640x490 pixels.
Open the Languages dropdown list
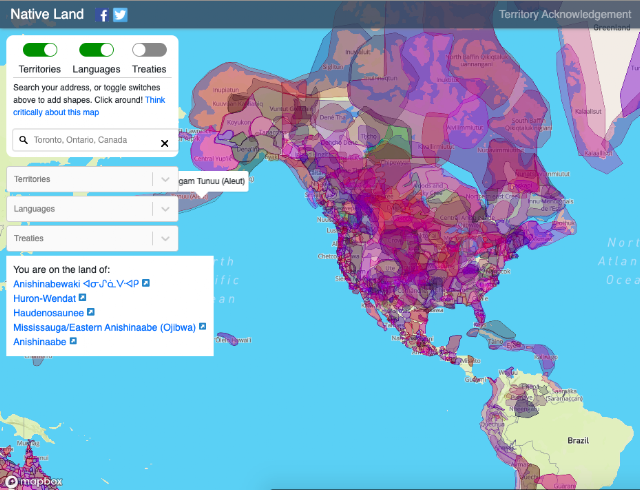93,209
